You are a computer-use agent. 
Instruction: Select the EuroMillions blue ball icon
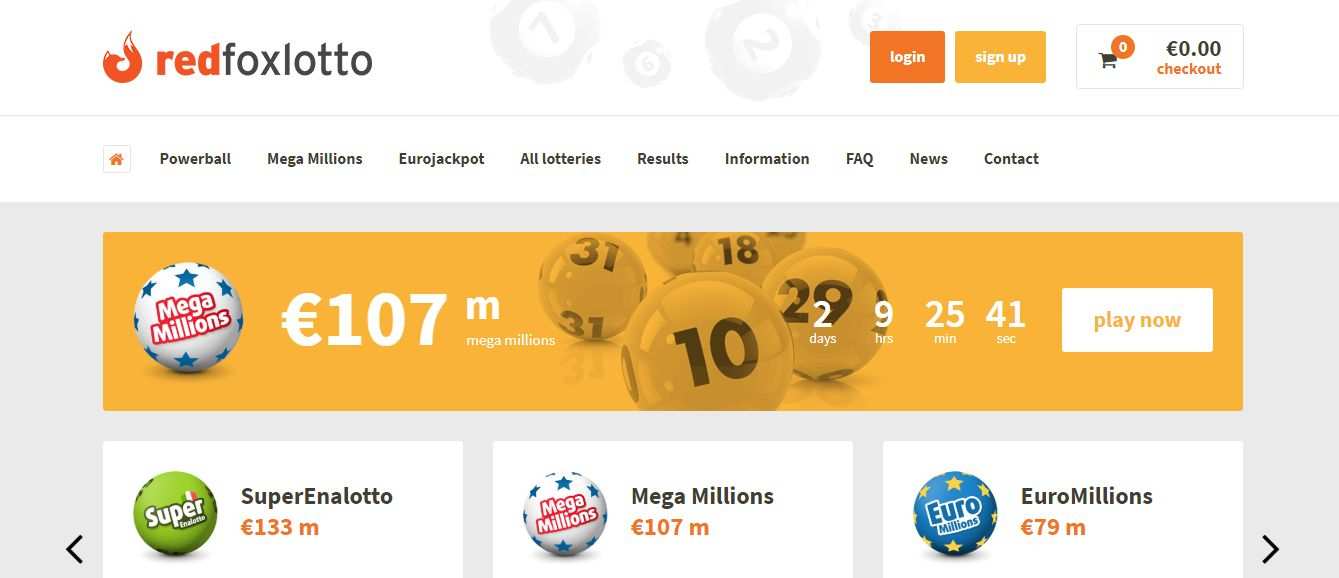tap(955, 514)
